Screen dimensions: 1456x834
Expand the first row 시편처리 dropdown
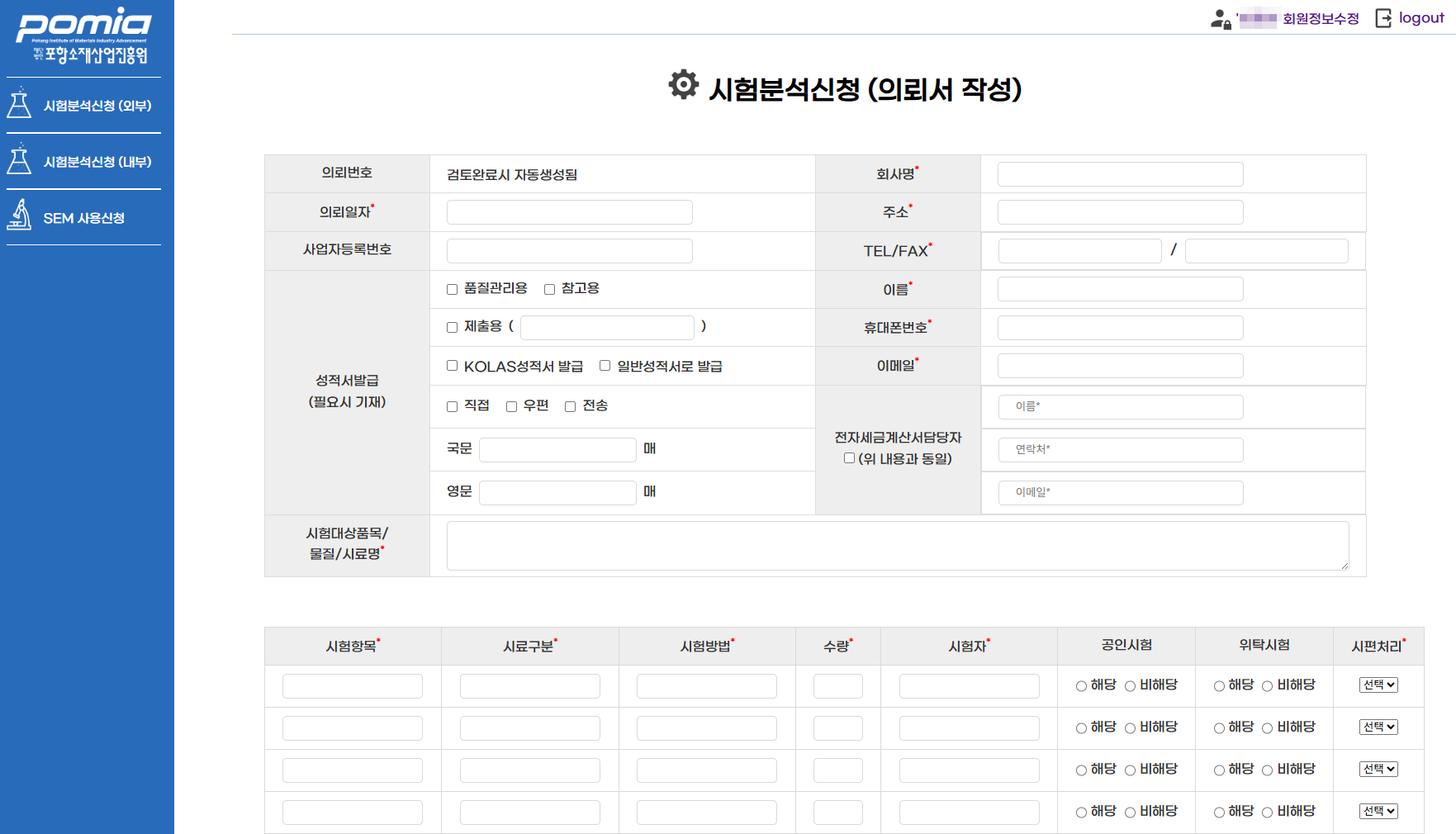(1378, 685)
